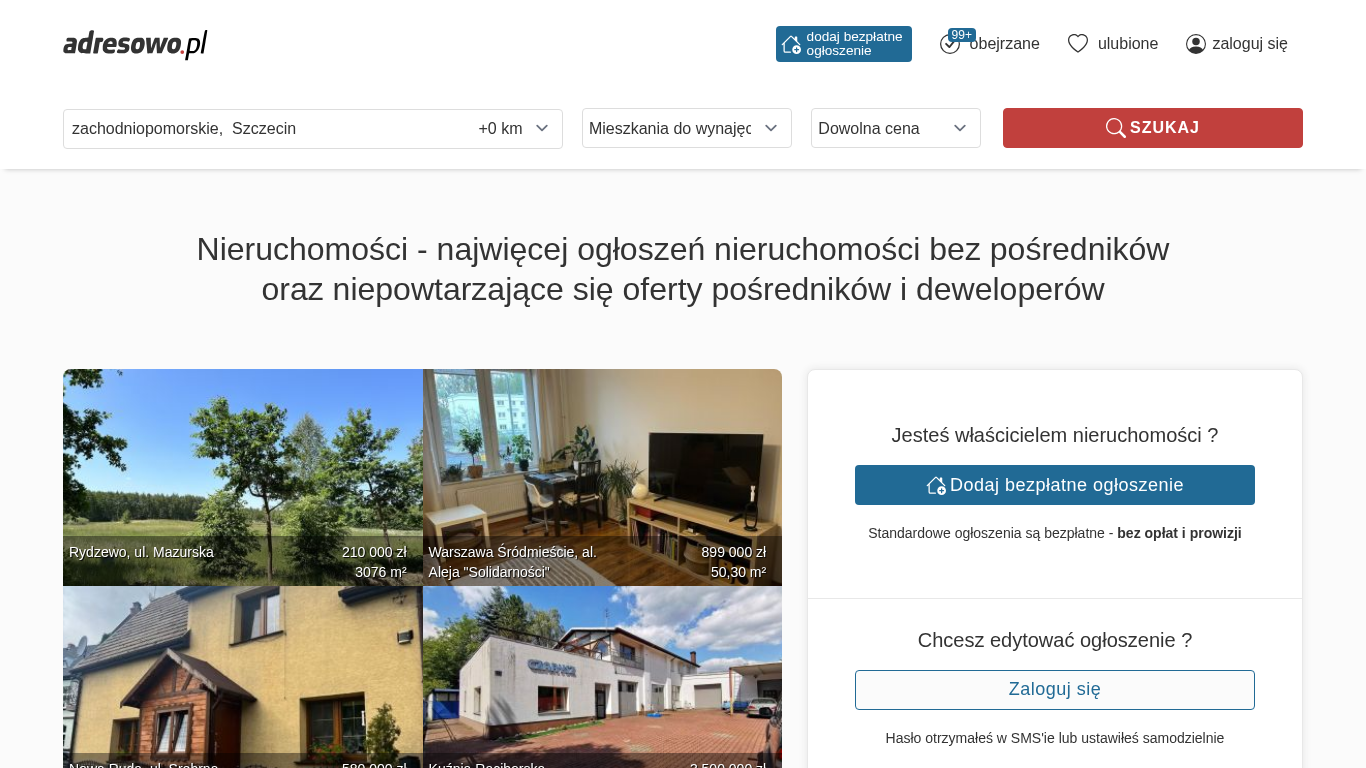
Task: Click the magnifier icon in the Szukaj button
Action: (1116, 128)
